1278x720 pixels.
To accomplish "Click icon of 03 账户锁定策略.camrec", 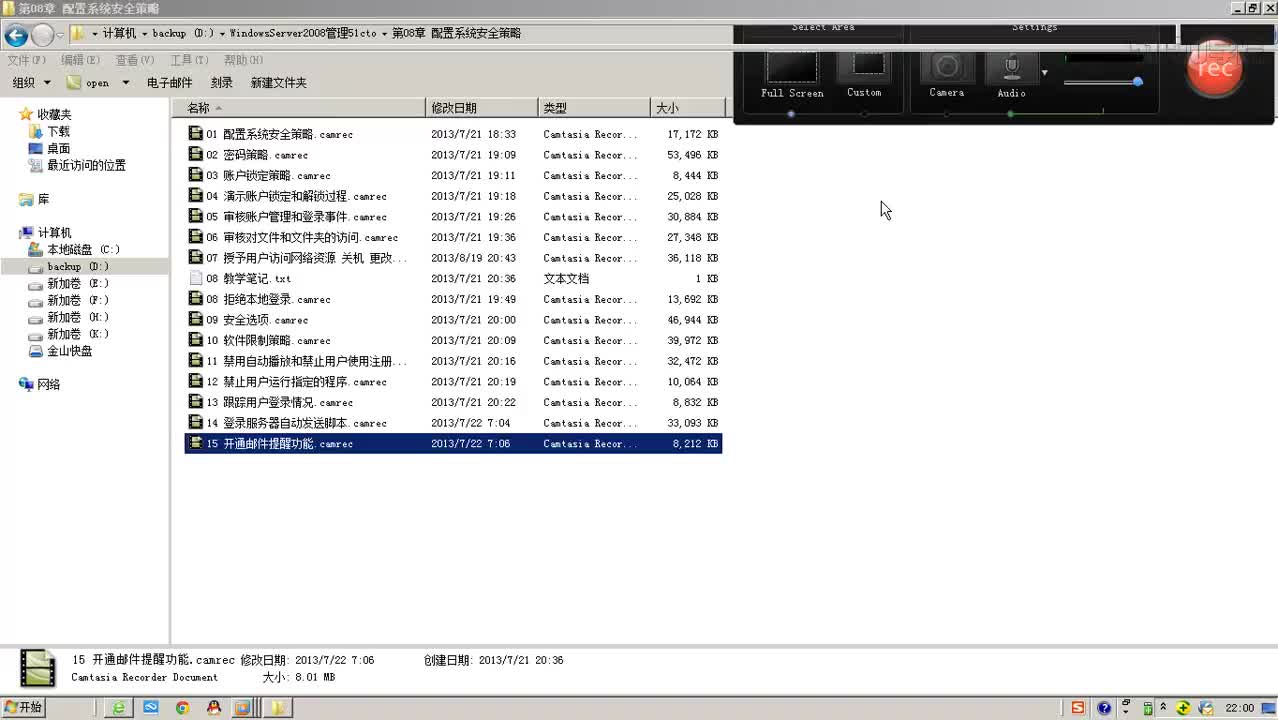I will pyautogui.click(x=196, y=175).
